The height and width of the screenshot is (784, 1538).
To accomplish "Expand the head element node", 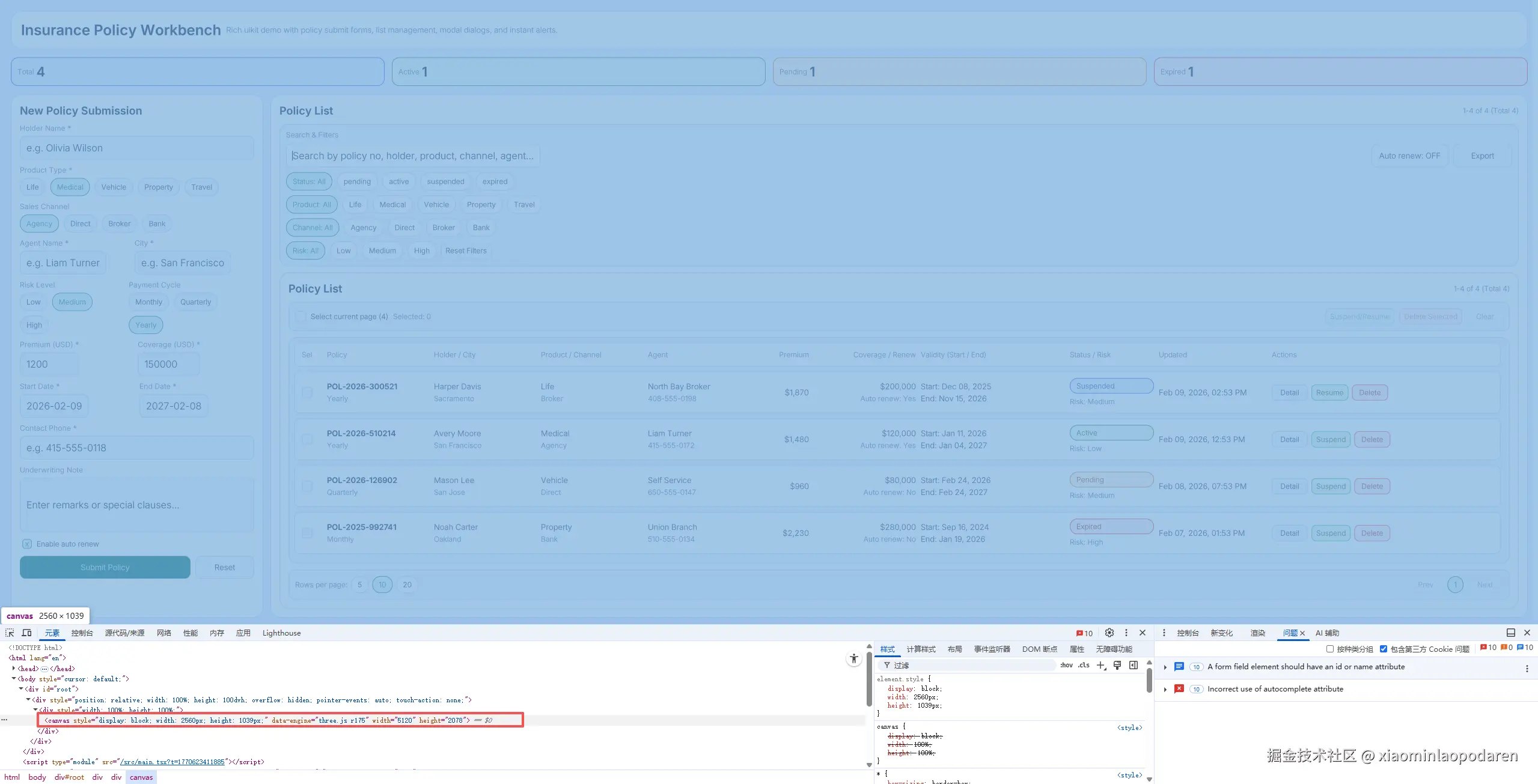I will click(14, 668).
